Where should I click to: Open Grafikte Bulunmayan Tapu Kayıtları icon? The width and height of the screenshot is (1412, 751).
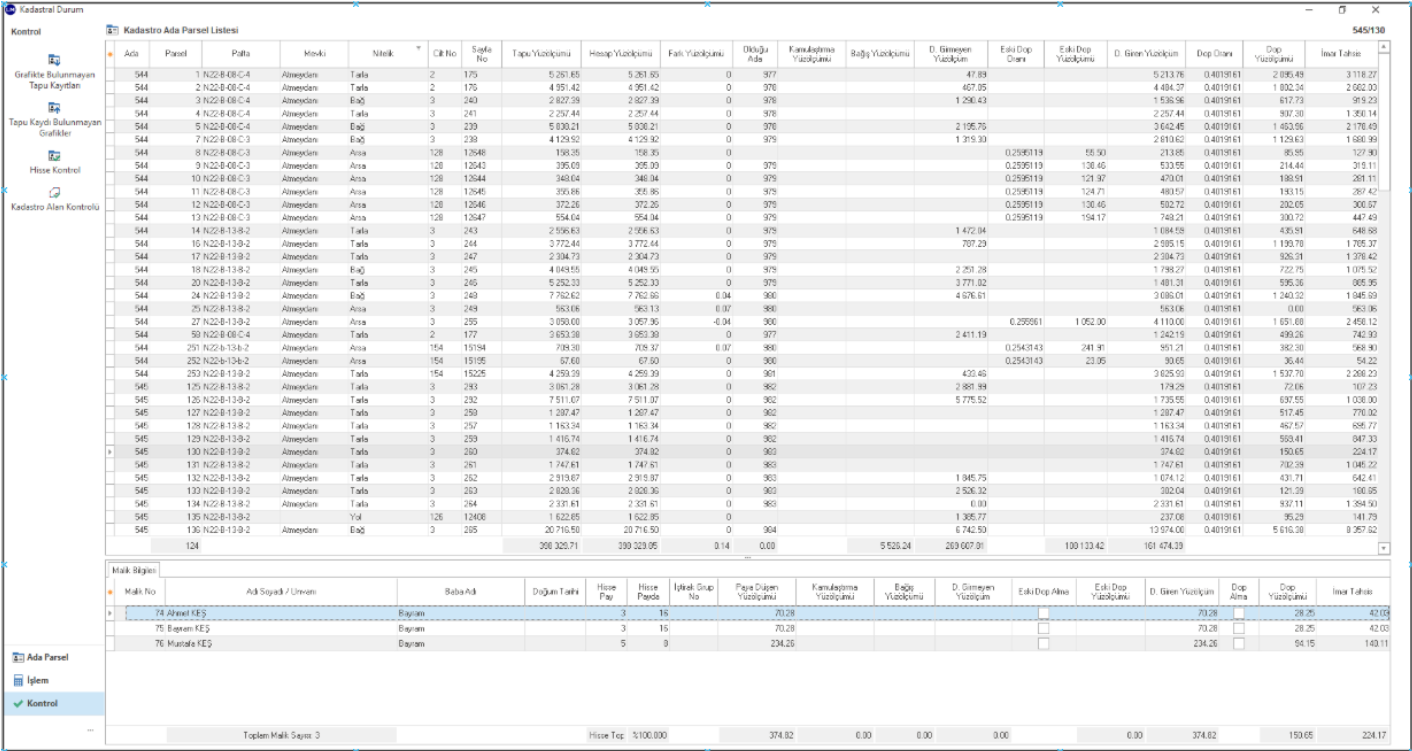(54, 61)
